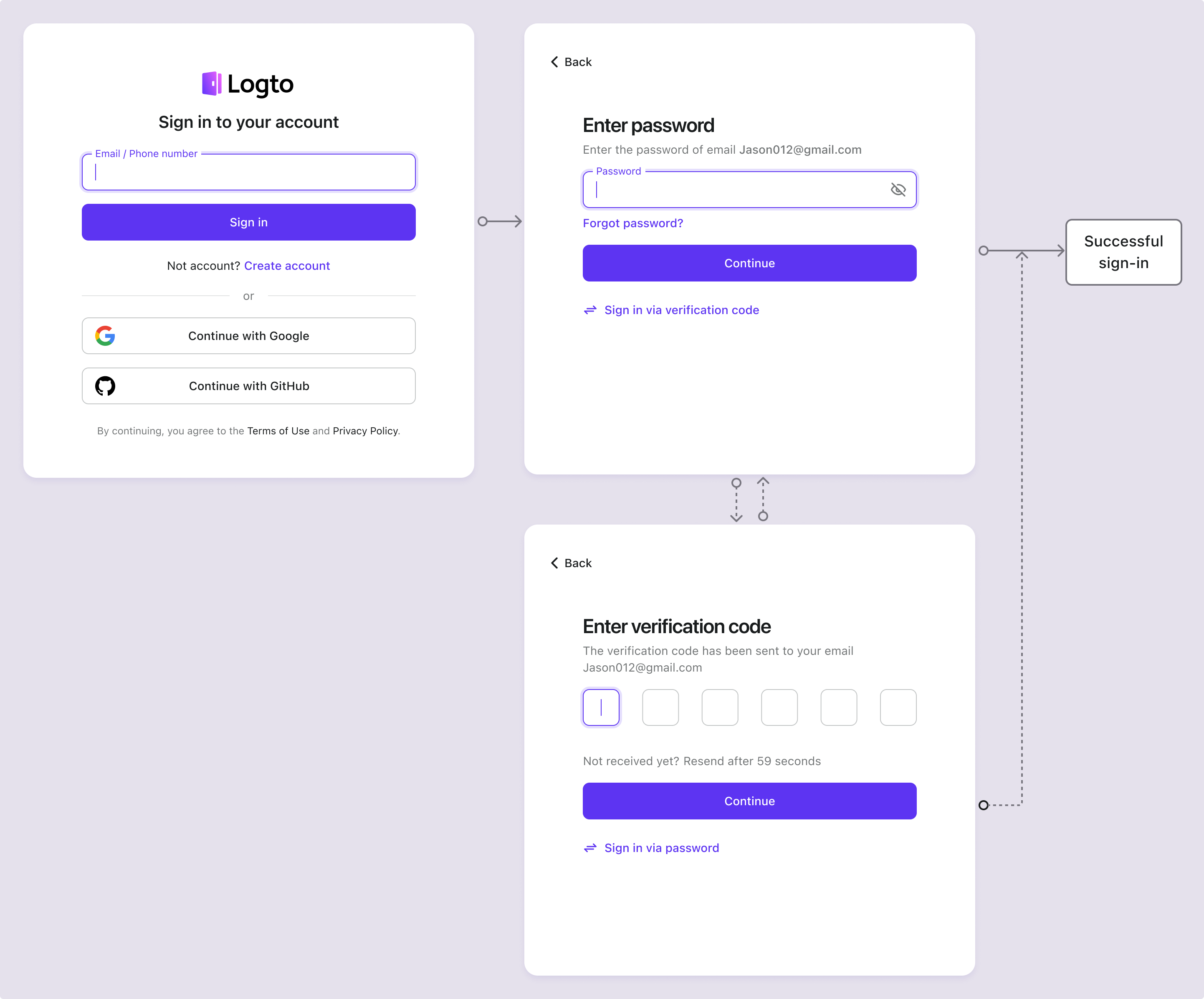
Task: Click Terms of Use text link
Action: click(277, 430)
